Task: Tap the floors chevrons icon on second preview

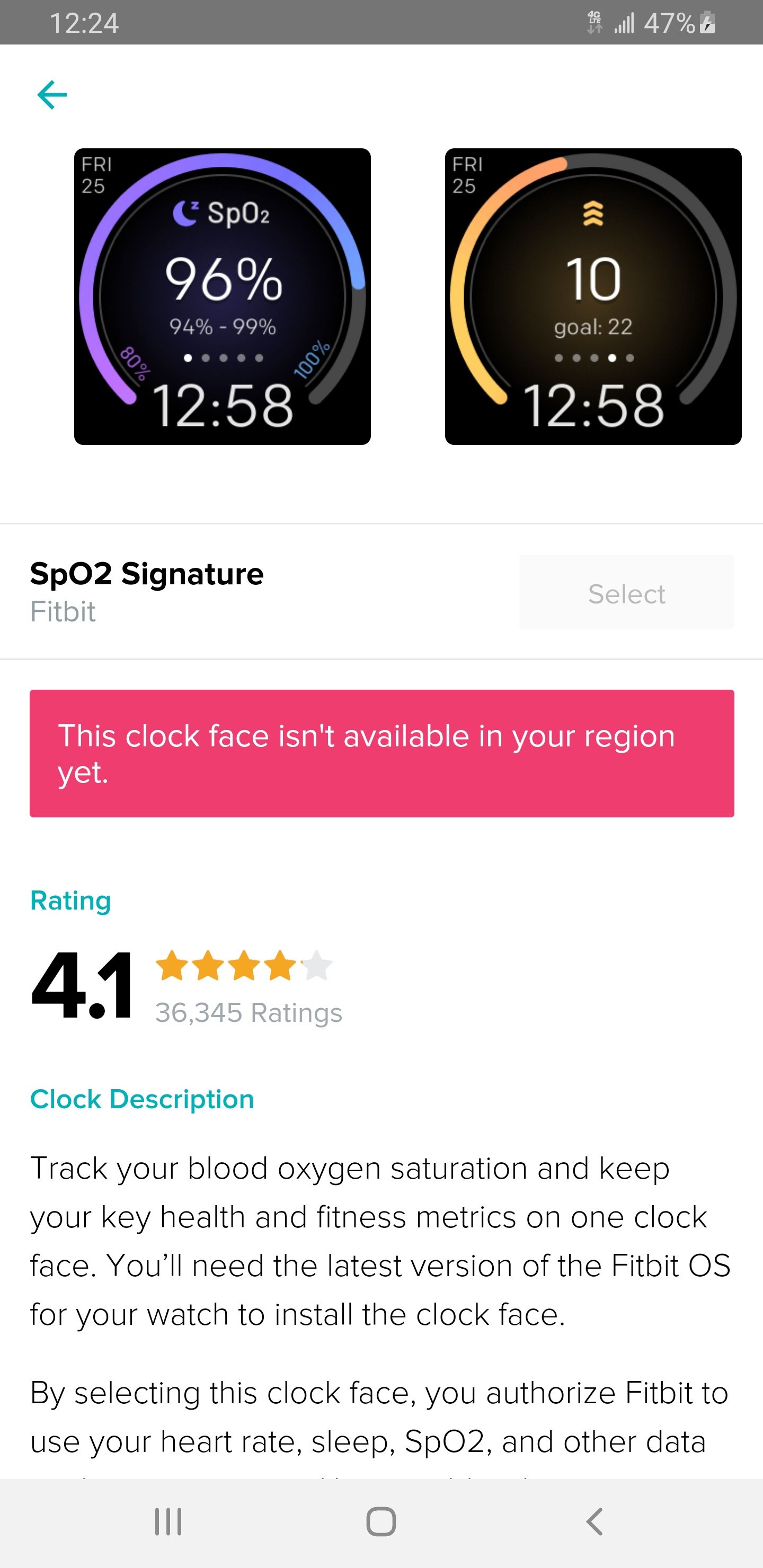Action: pyautogui.click(x=593, y=213)
